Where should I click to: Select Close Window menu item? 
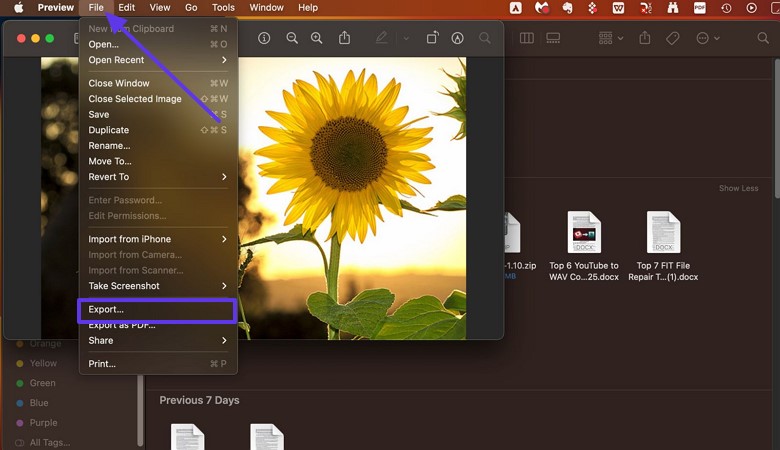point(158,83)
